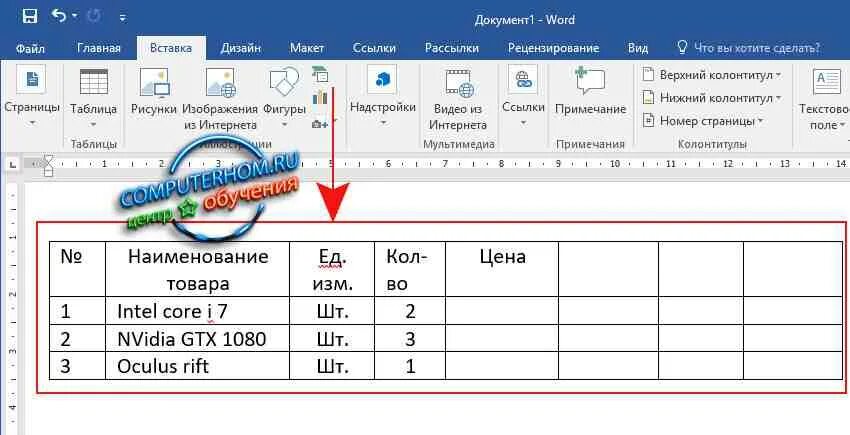
Task: Switch to the Рассылки tab
Action: [452, 48]
